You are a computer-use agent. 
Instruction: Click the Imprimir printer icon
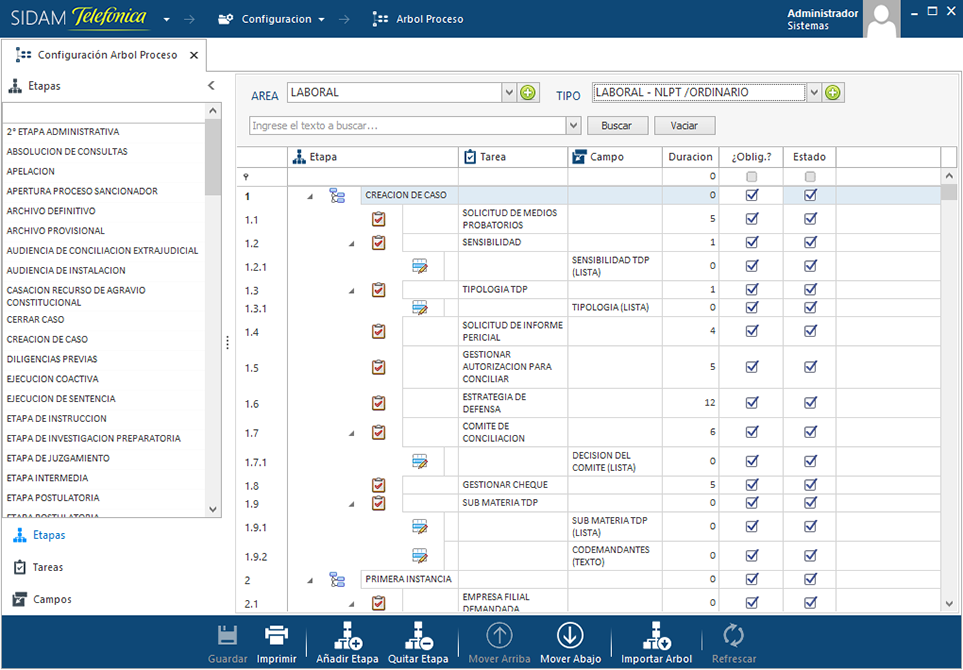pyautogui.click(x=276, y=636)
